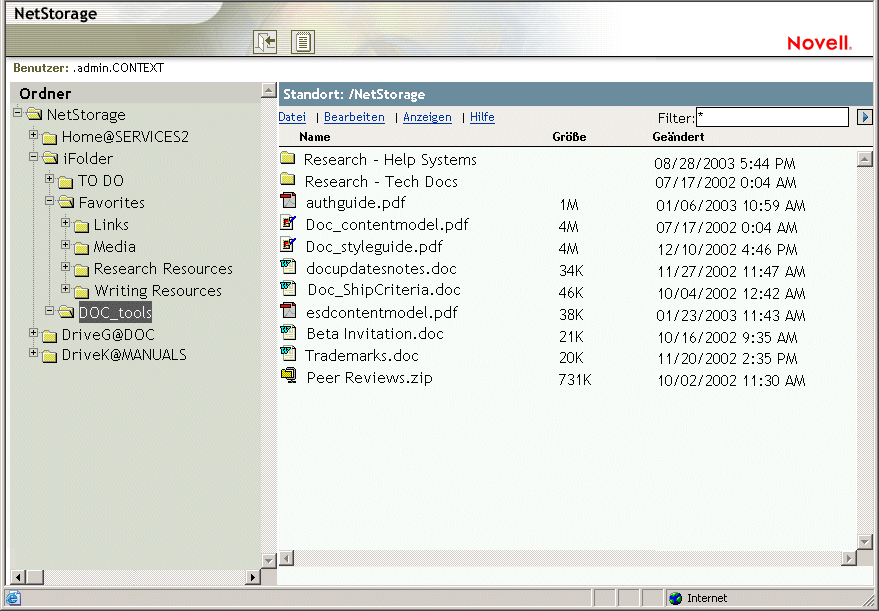Click the Doc_ShipCriteria.doc file icon
The height and width of the screenshot is (611, 879).
(288, 288)
